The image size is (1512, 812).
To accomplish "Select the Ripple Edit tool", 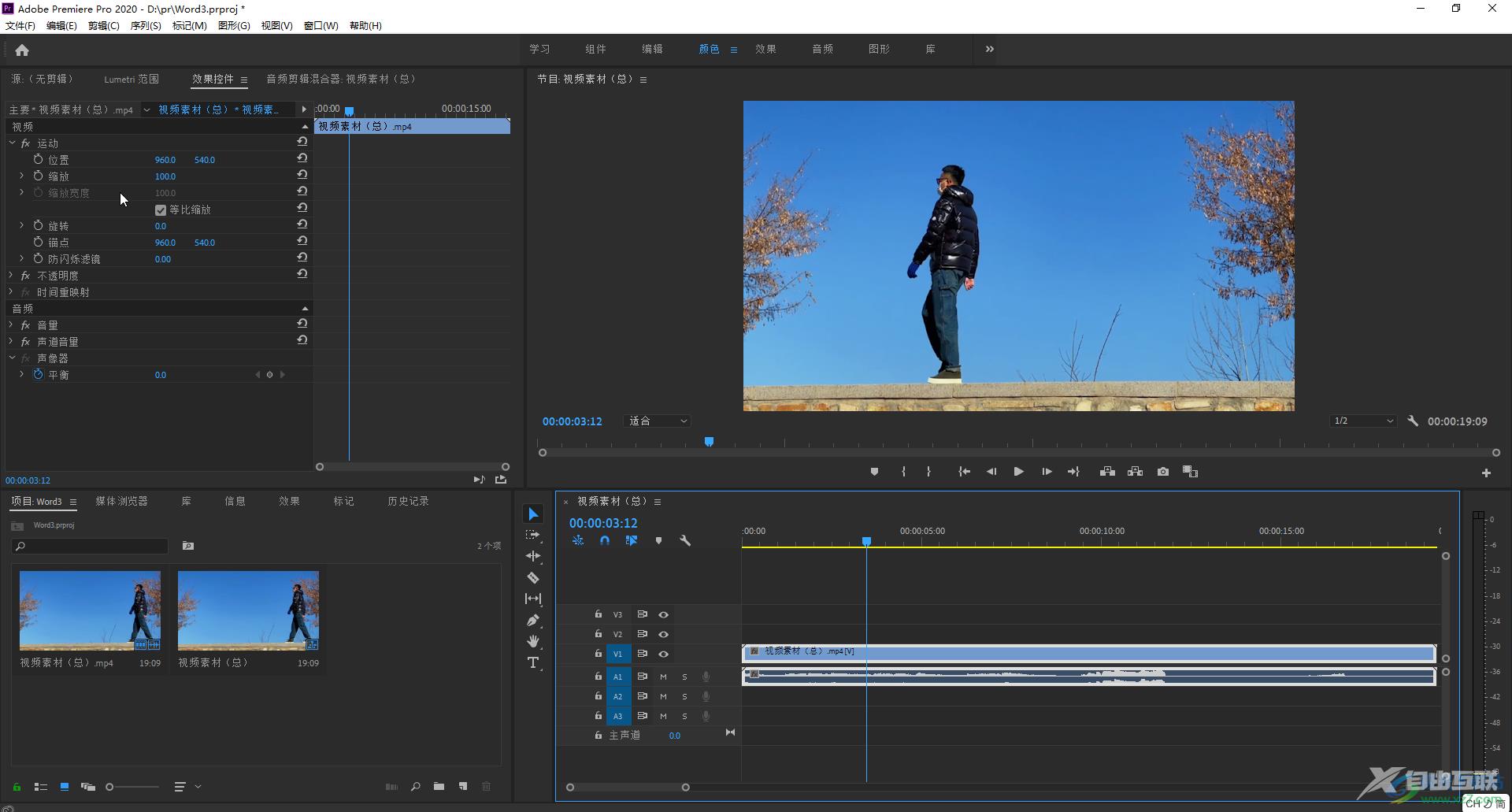I will (x=533, y=556).
